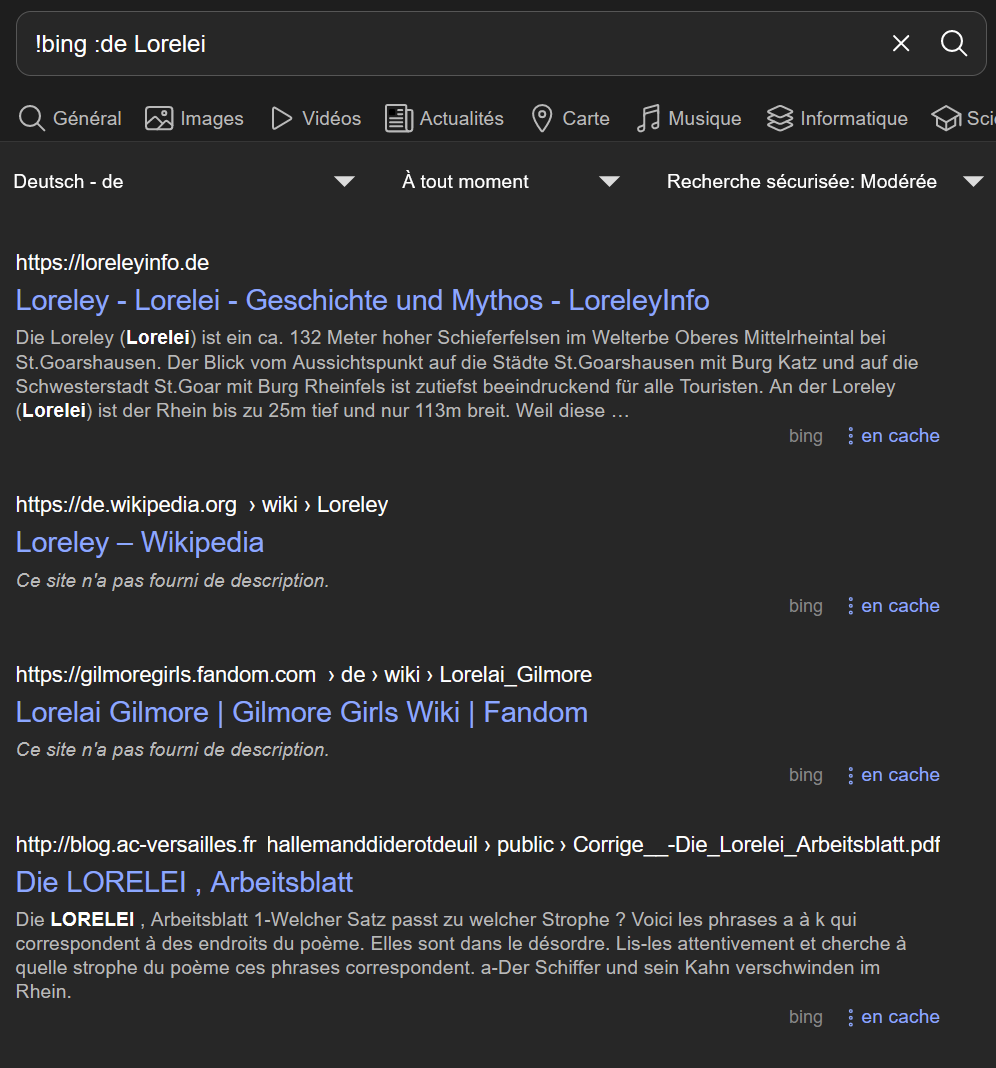Click 'Ce site n'a pas fourni de description' under Gilmore Girls
This screenshot has height=1068, width=996.
[x=172, y=749]
